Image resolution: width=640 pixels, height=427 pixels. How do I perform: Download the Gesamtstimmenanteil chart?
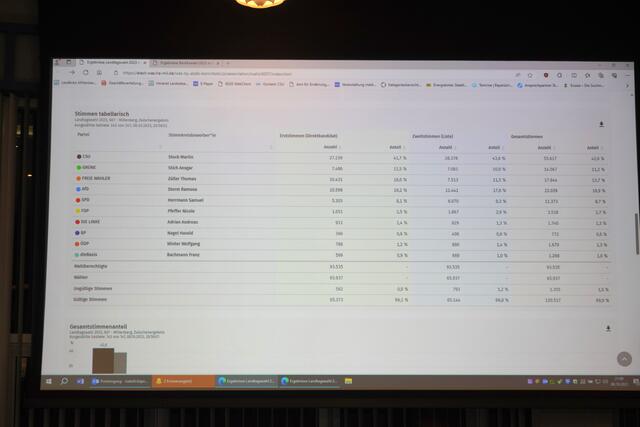(608, 327)
